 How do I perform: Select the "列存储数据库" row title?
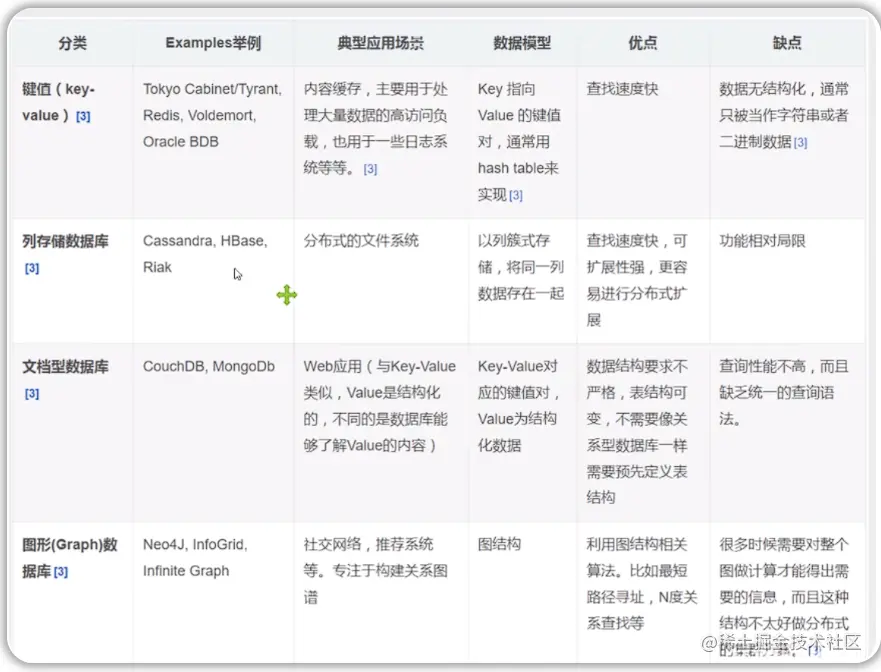(65, 241)
